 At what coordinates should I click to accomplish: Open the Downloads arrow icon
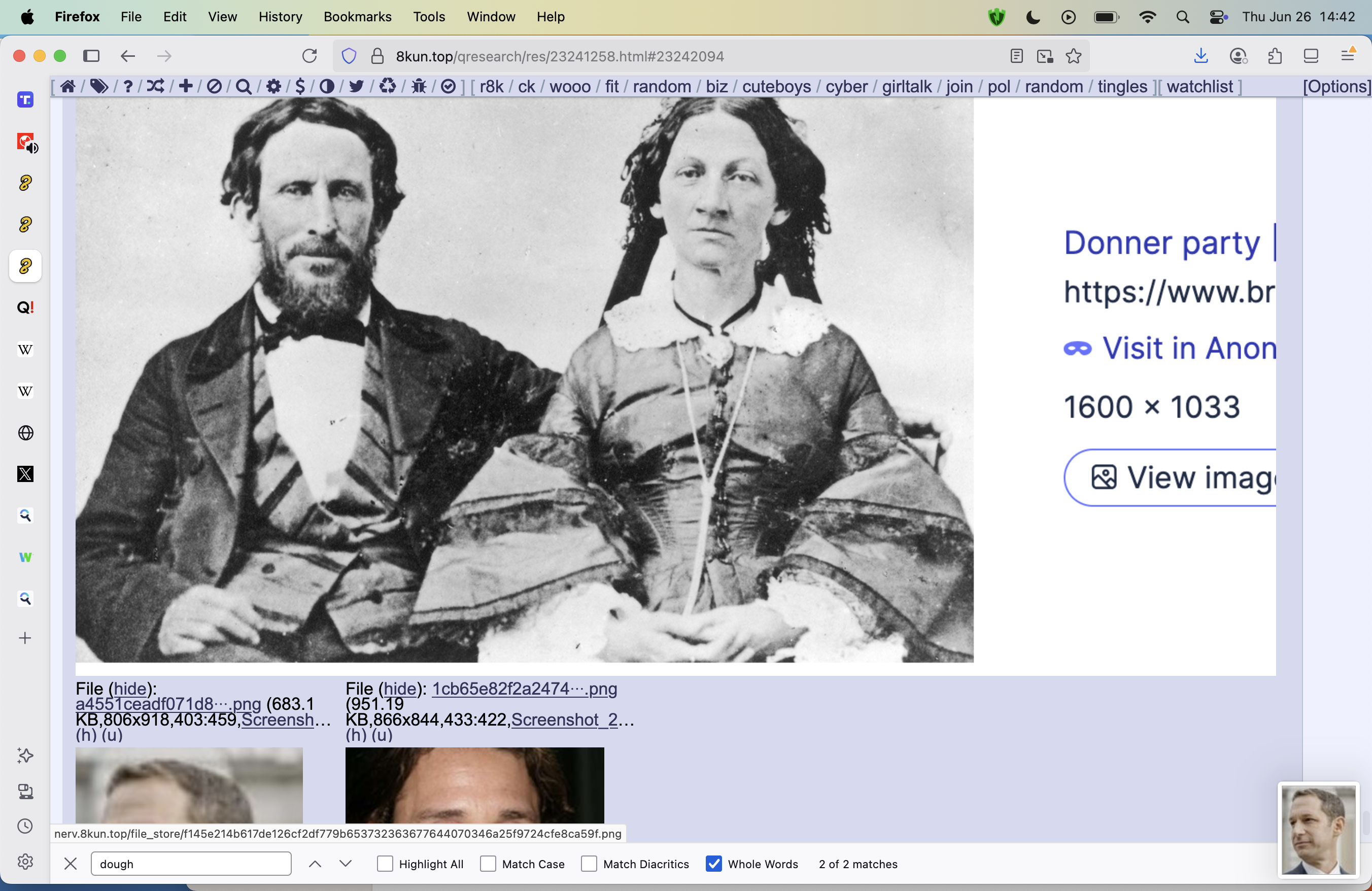coord(1201,56)
